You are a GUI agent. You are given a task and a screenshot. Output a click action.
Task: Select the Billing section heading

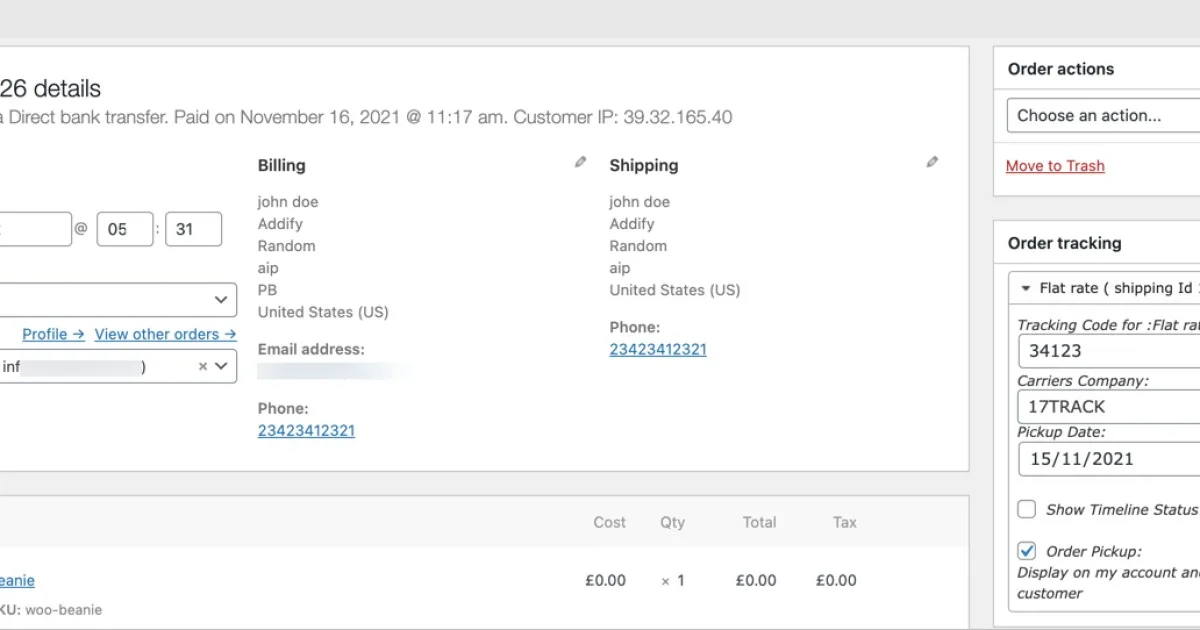coord(282,165)
